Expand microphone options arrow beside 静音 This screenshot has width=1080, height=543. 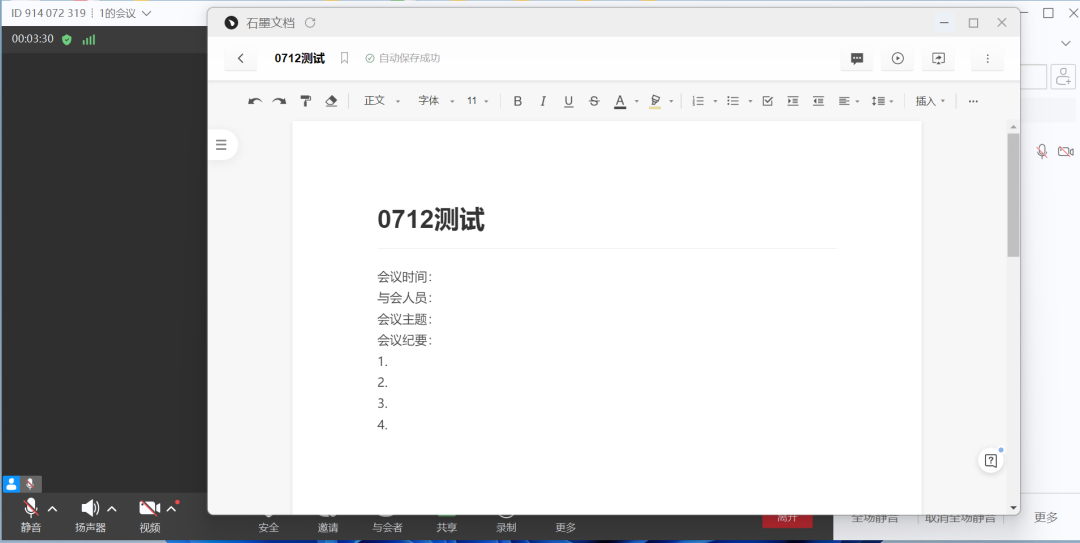(52, 509)
